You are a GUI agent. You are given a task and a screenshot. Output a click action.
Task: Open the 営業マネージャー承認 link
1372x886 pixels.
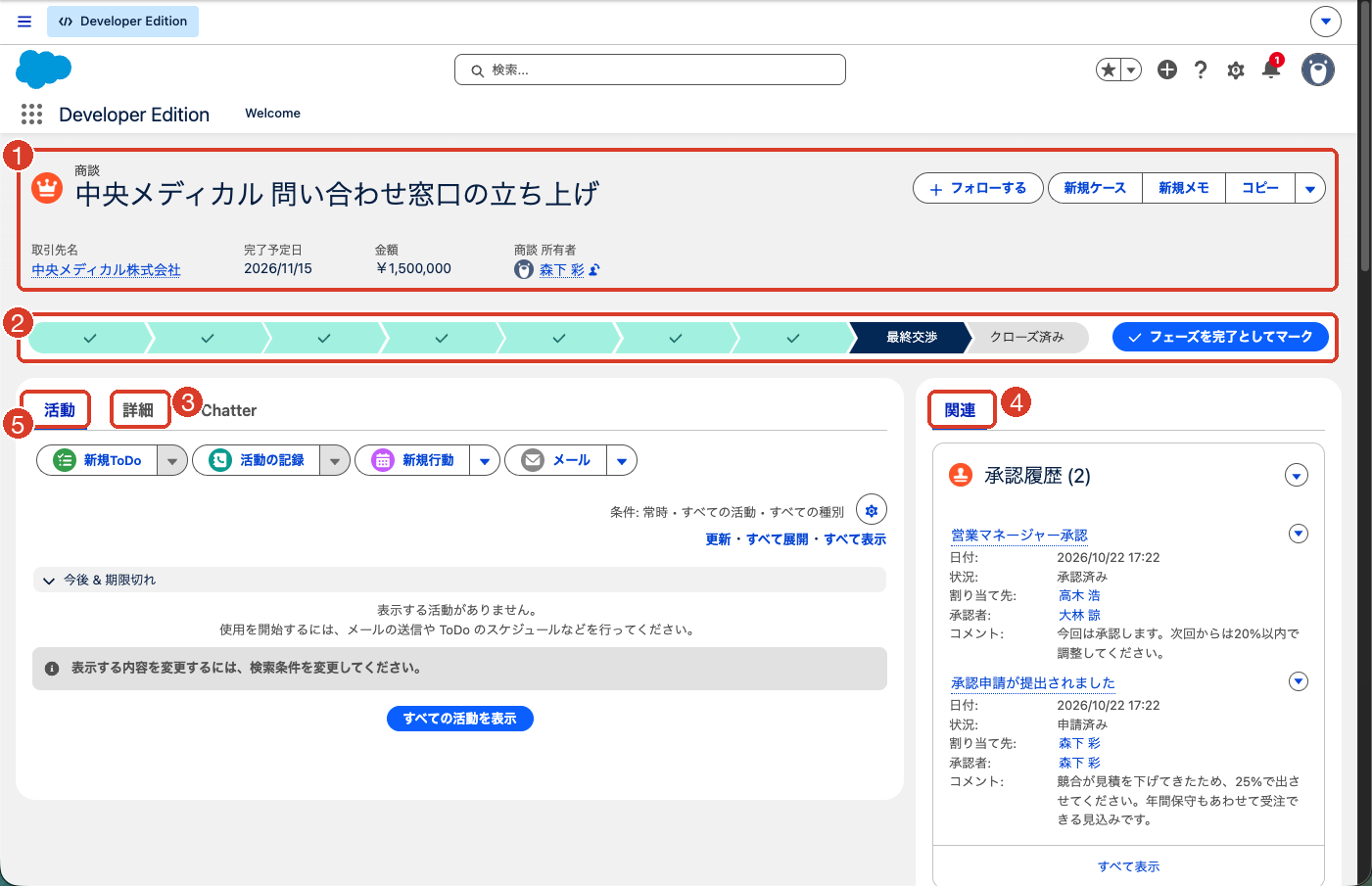(1019, 536)
